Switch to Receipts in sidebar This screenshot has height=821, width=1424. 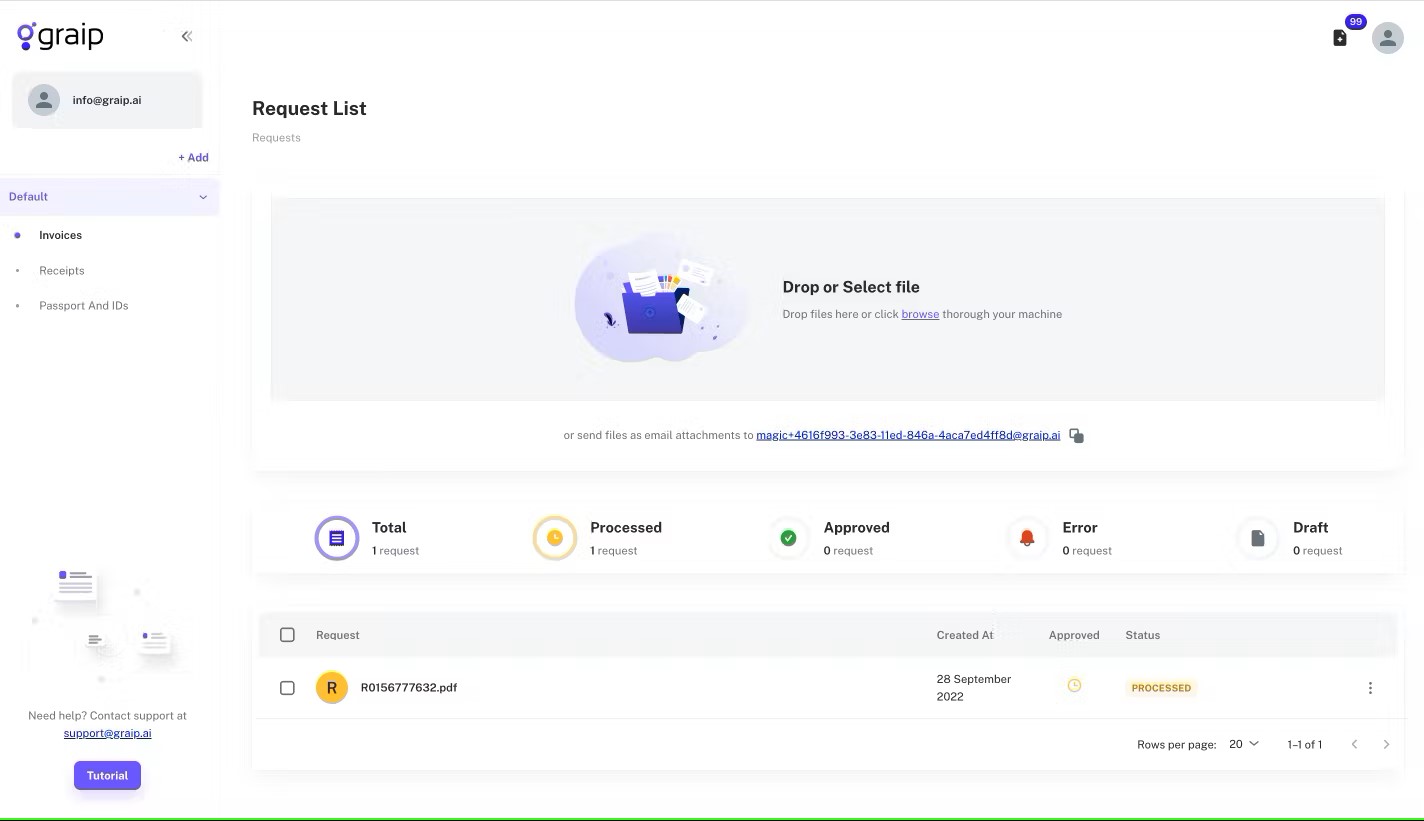[62, 271]
